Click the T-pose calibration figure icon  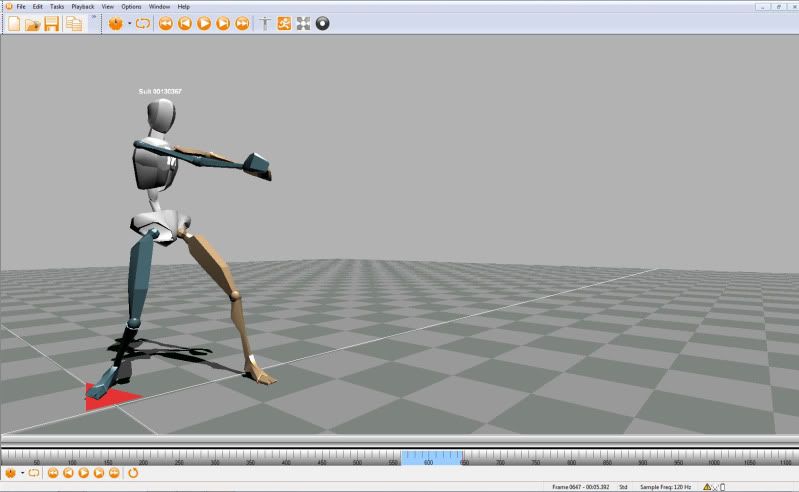(x=265, y=23)
